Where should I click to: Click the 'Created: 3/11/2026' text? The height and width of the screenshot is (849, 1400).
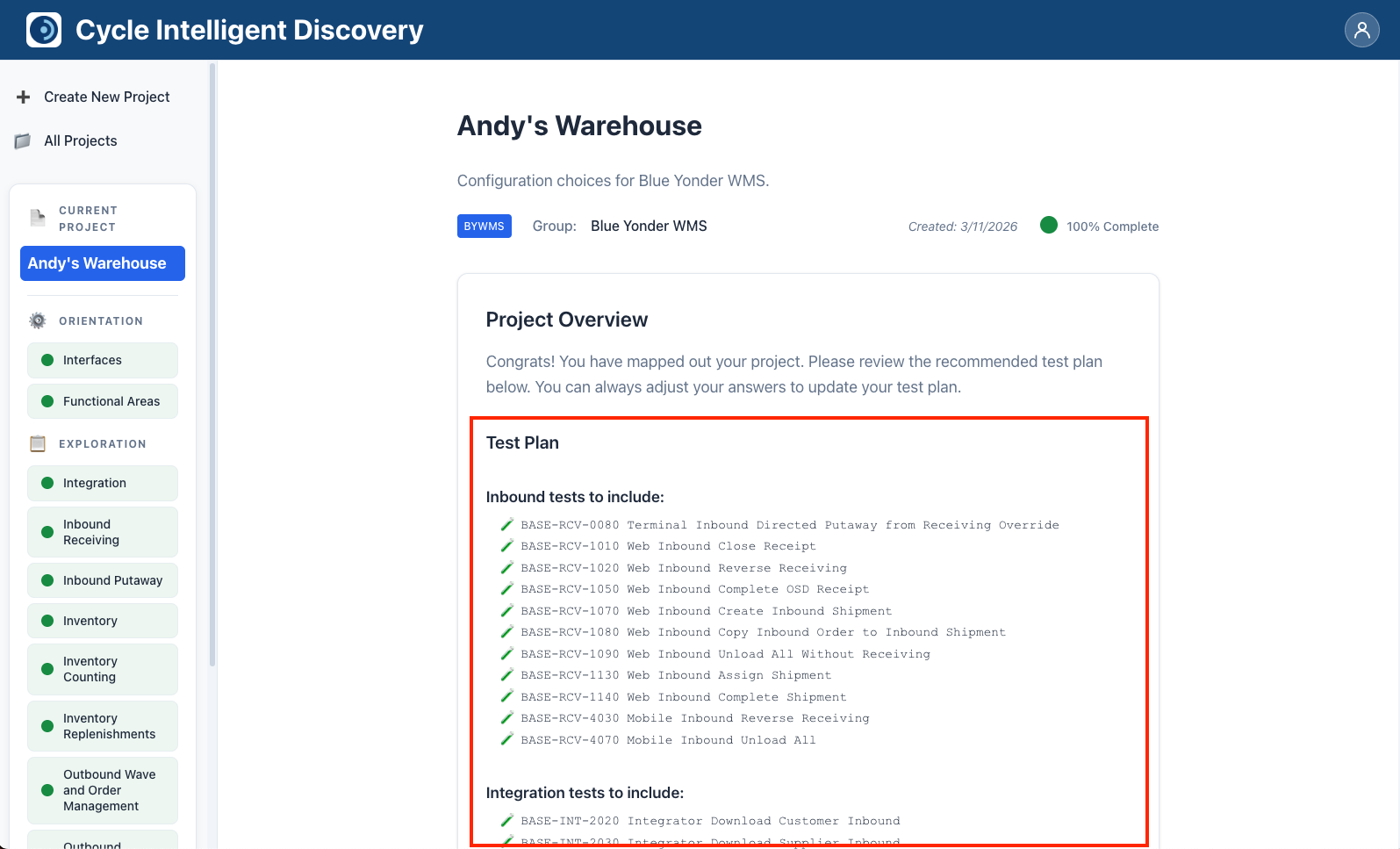click(x=963, y=227)
